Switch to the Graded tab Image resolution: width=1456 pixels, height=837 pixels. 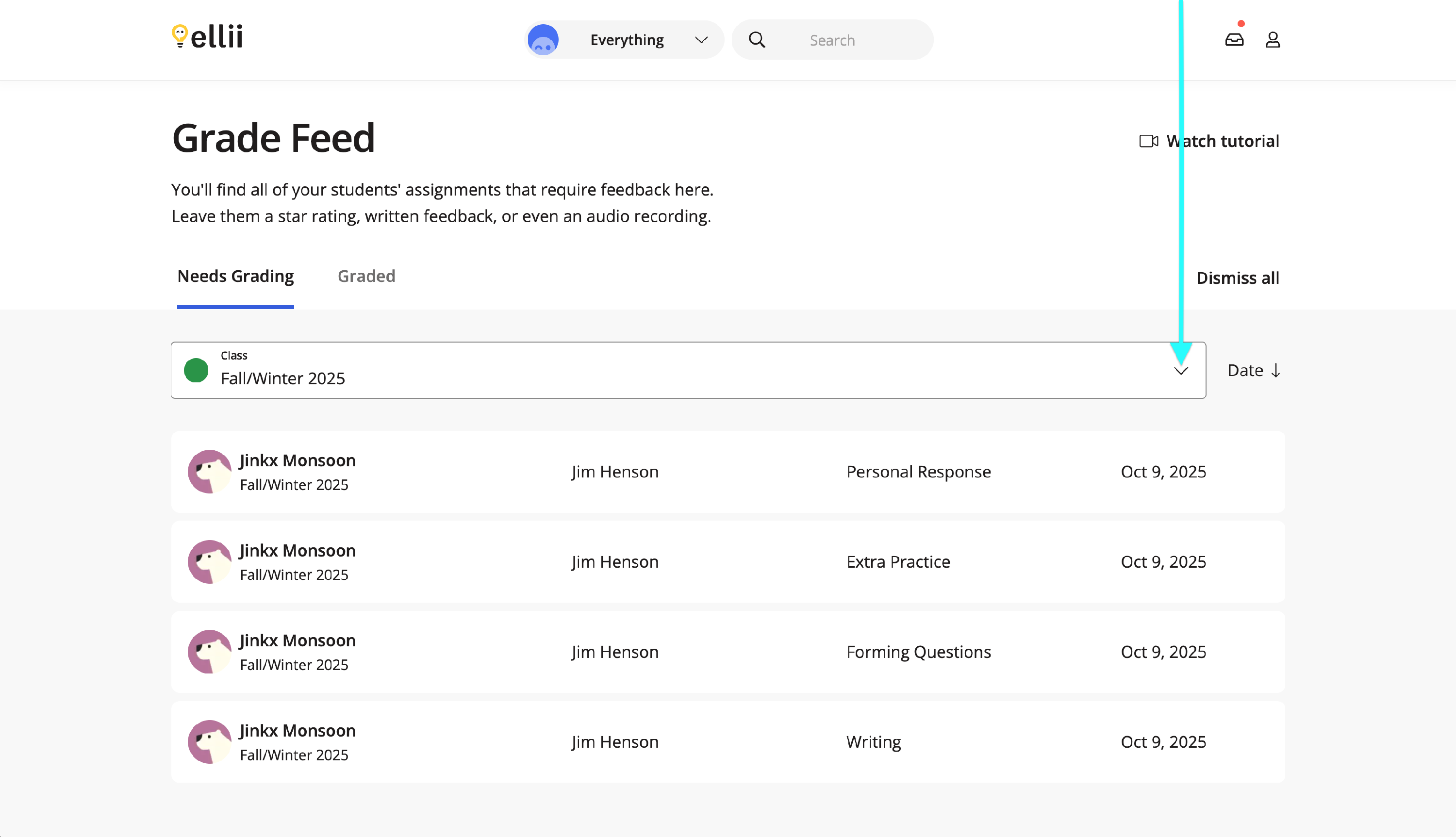(x=366, y=277)
